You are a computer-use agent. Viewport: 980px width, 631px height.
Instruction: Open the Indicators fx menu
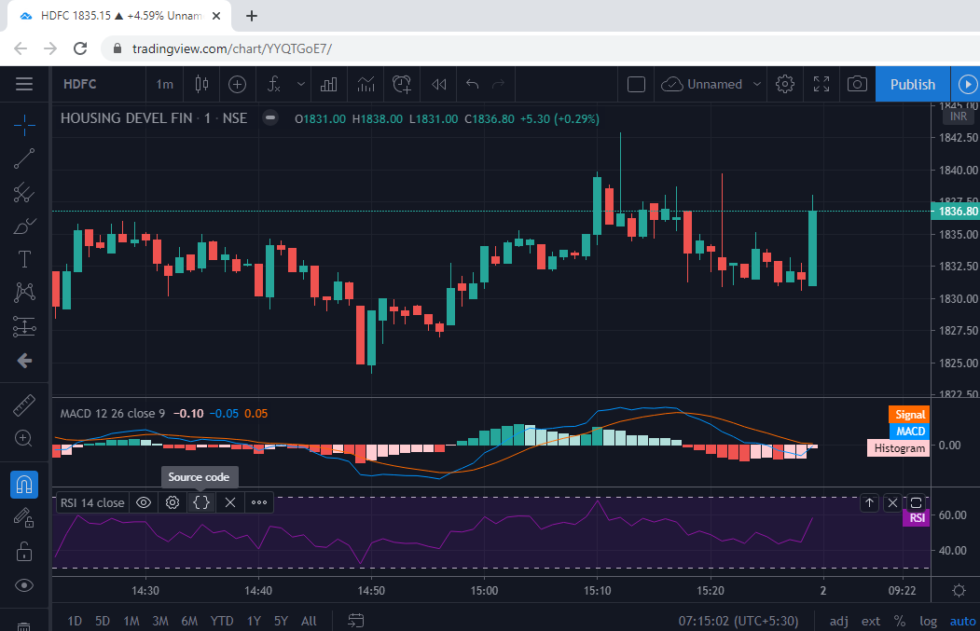click(274, 84)
